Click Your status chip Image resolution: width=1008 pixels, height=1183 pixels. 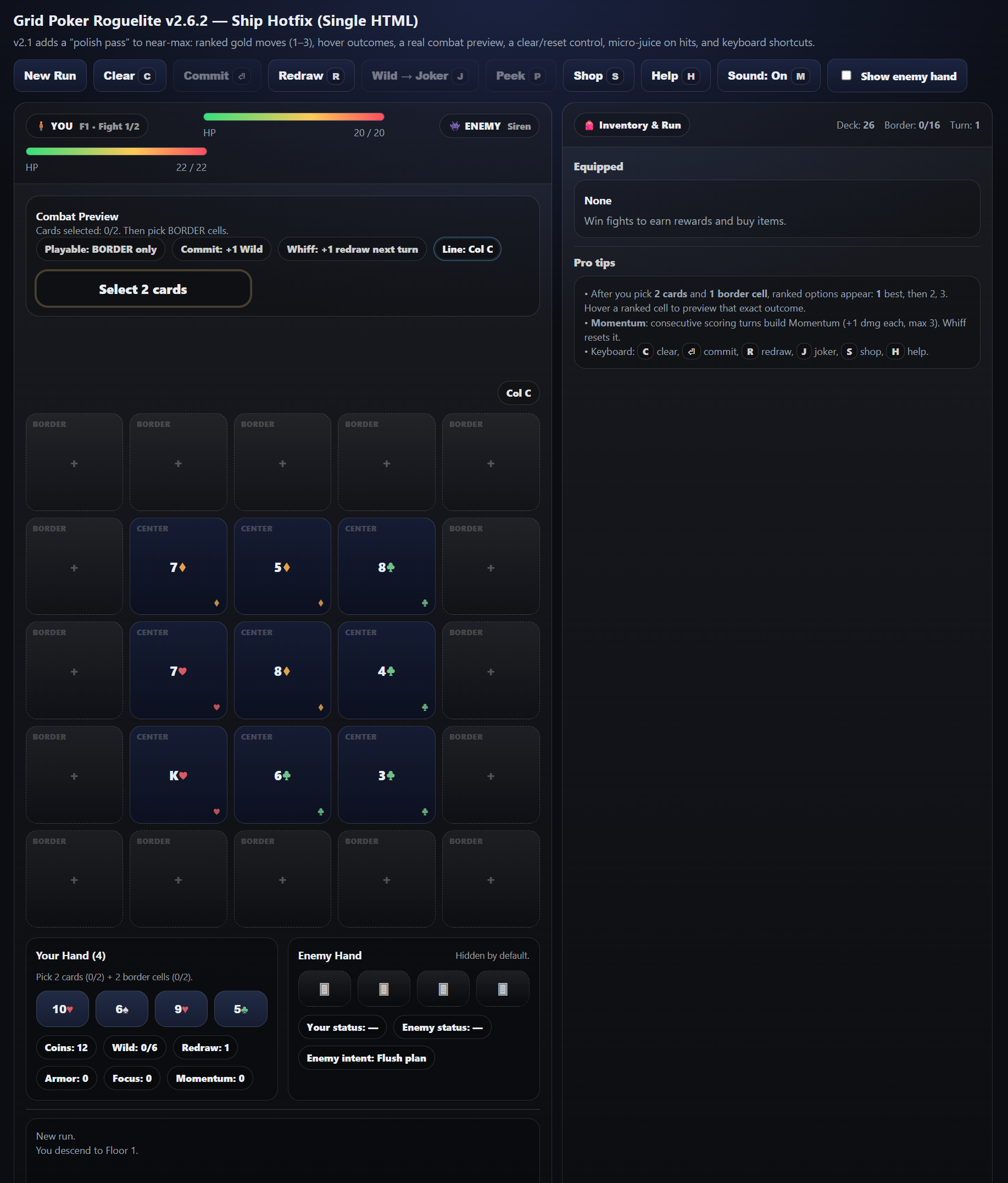pos(342,1028)
